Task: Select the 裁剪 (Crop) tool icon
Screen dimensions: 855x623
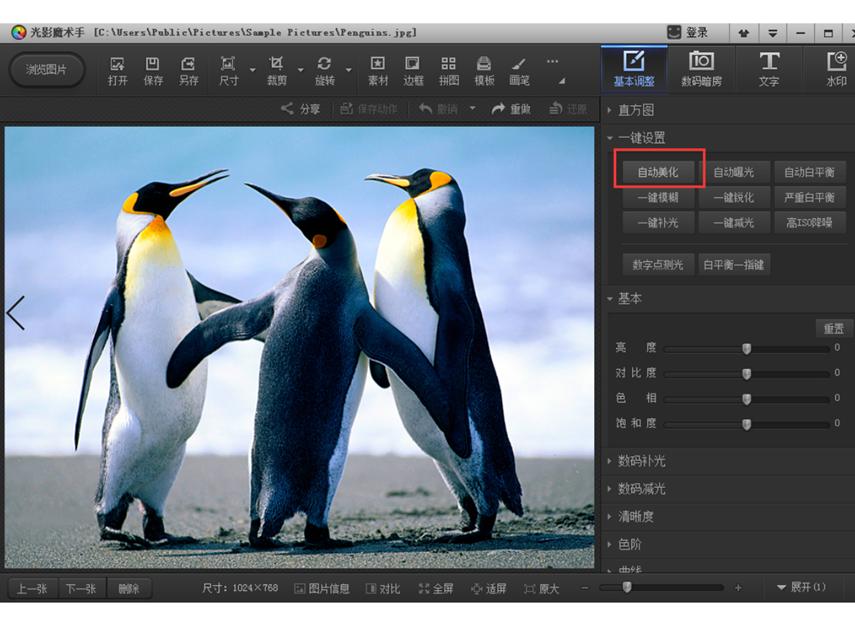Action: click(277, 69)
